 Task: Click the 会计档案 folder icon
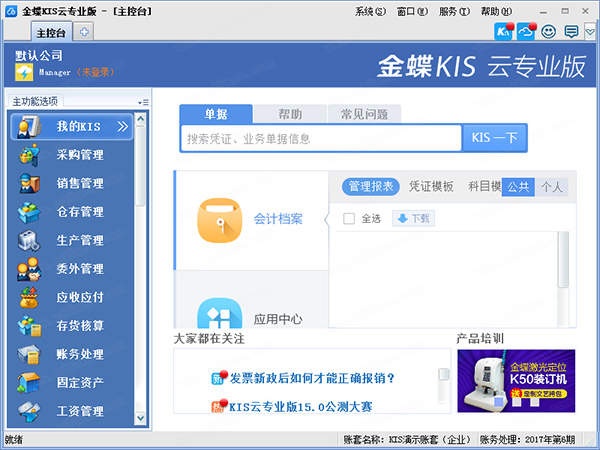click(x=219, y=219)
